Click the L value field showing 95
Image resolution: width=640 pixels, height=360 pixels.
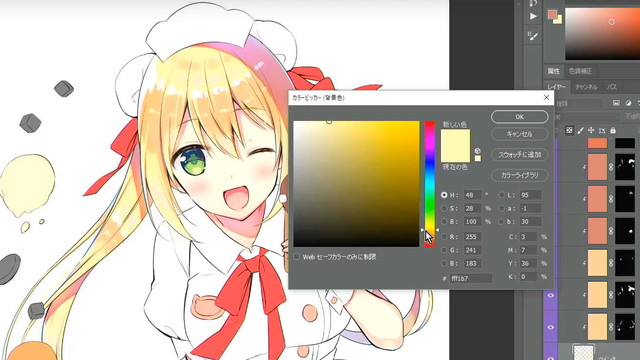click(530, 195)
